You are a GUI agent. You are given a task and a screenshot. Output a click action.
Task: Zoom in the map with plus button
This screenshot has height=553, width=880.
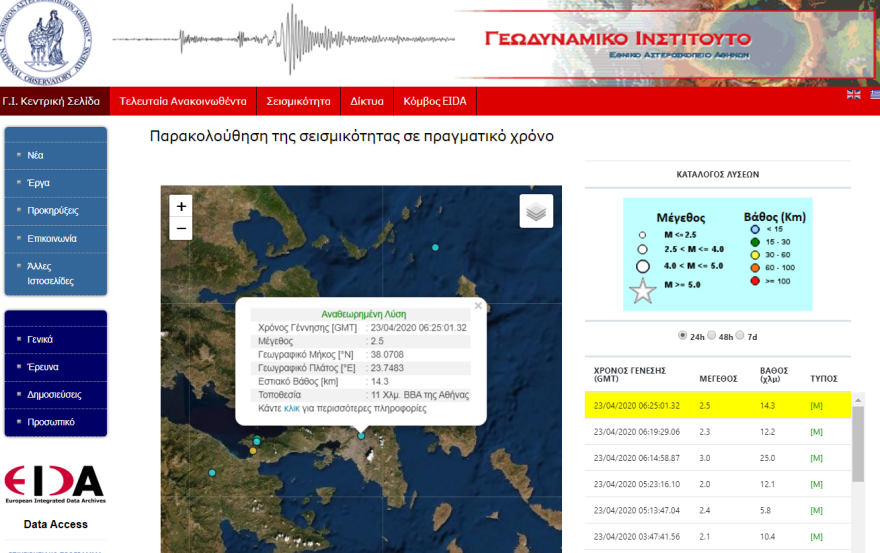(181, 206)
